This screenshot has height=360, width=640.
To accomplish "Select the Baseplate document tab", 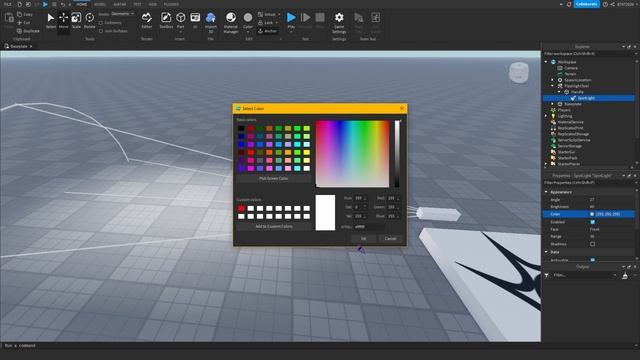I will click(x=19, y=47).
